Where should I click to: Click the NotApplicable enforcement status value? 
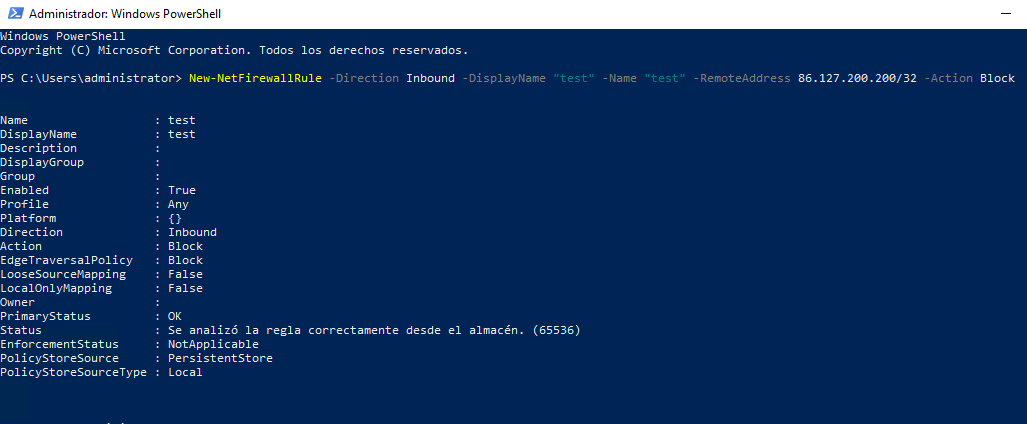point(214,344)
